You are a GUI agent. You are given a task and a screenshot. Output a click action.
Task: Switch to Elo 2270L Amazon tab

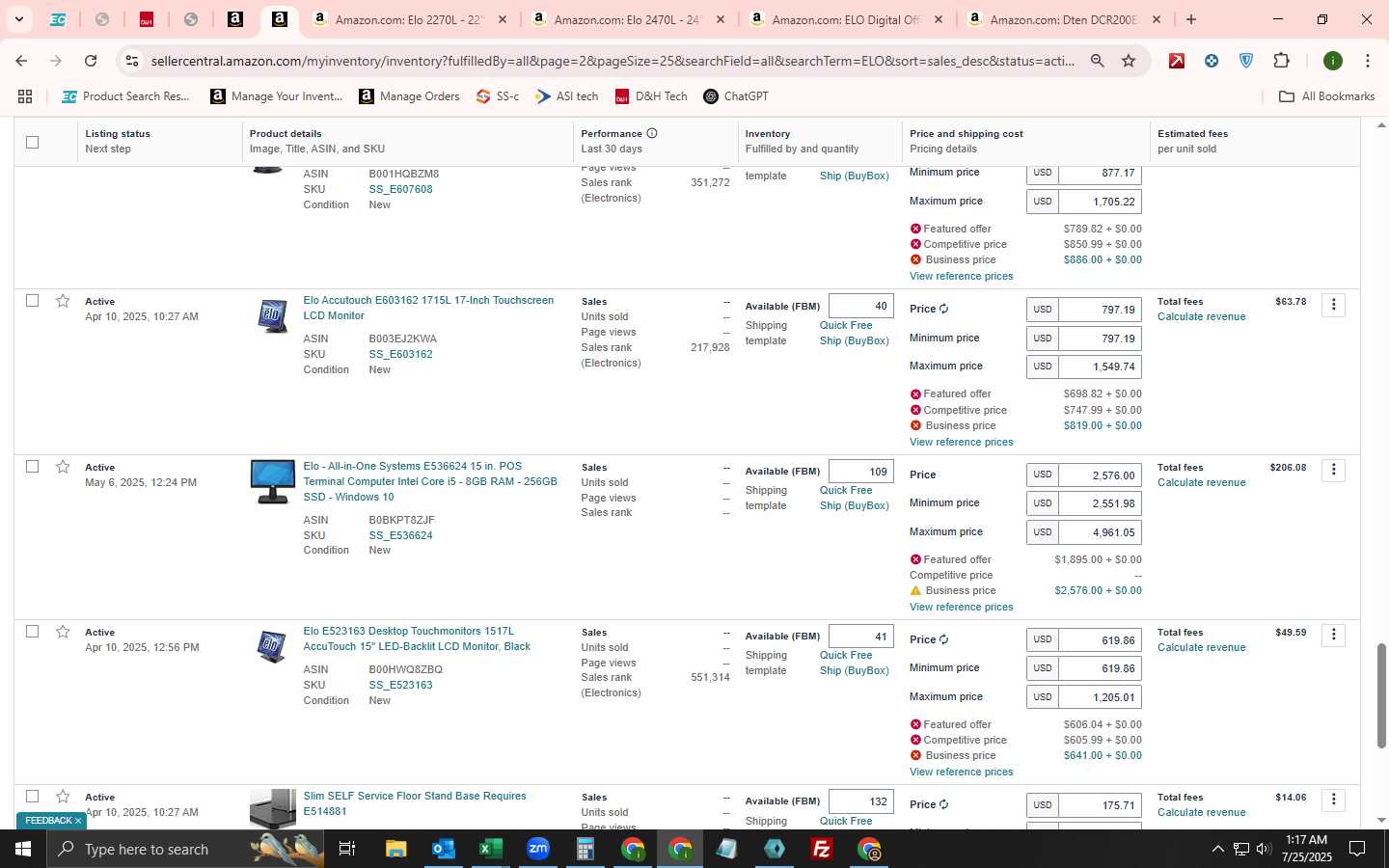click(410, 19)
